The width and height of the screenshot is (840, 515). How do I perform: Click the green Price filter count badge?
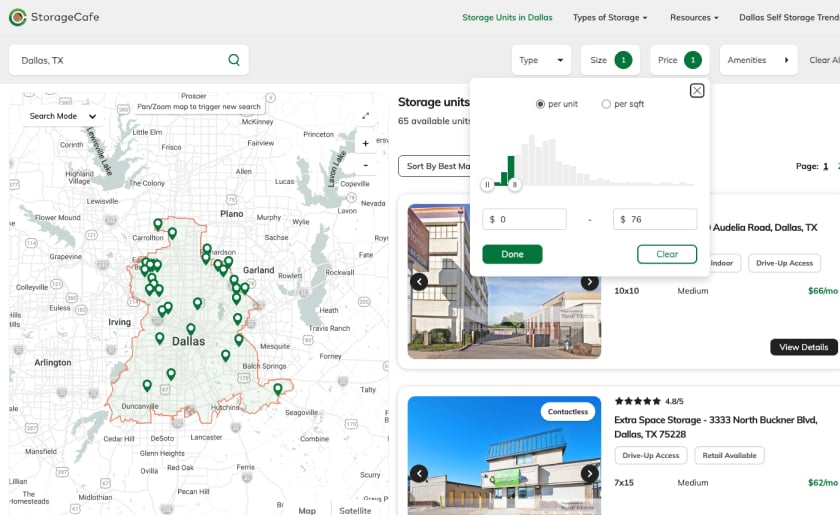click(x=693, y=60)
